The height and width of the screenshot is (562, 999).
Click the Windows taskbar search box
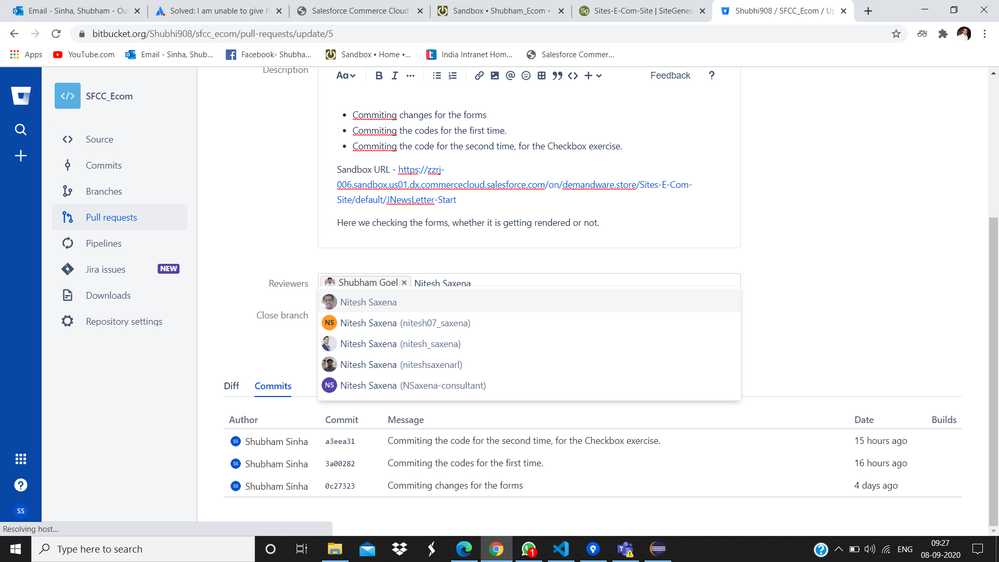(x=143, y=549)
